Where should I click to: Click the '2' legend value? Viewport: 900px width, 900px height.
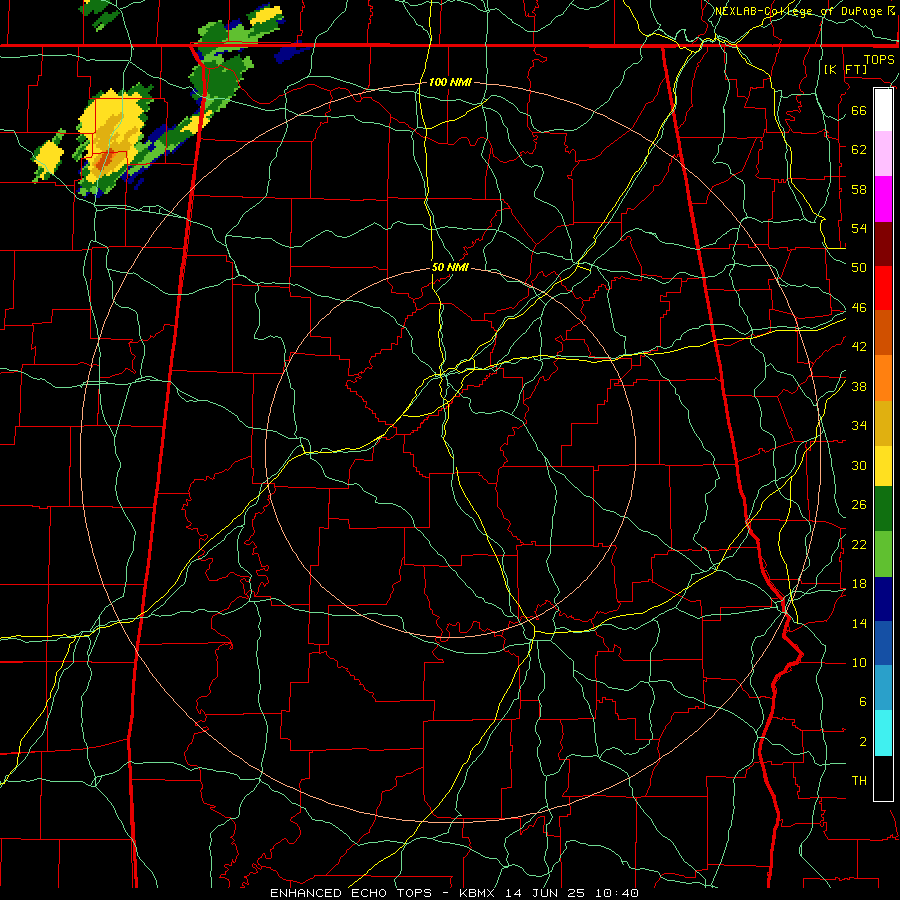point(862,742)
